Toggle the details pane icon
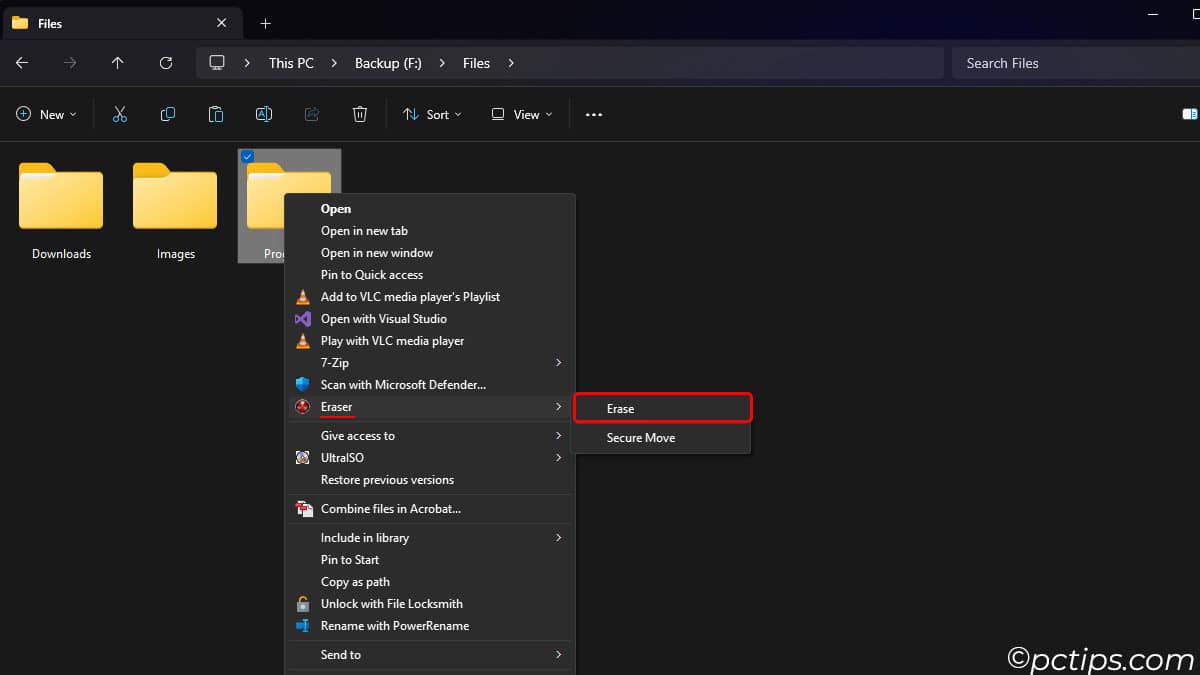 (x=1190, y=114)
